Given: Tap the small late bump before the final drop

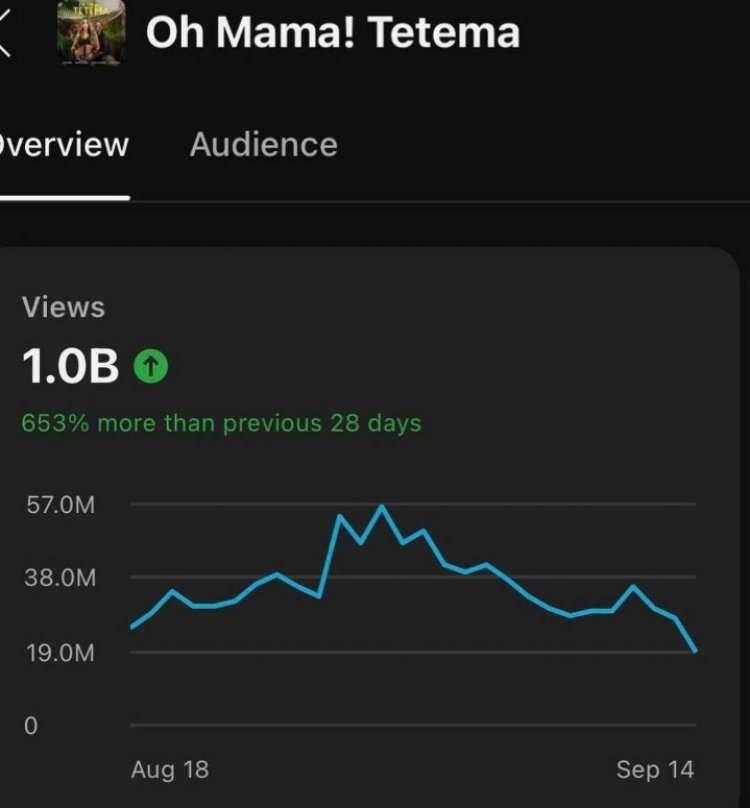Looking at the screenshot, I should coord(633,586).
